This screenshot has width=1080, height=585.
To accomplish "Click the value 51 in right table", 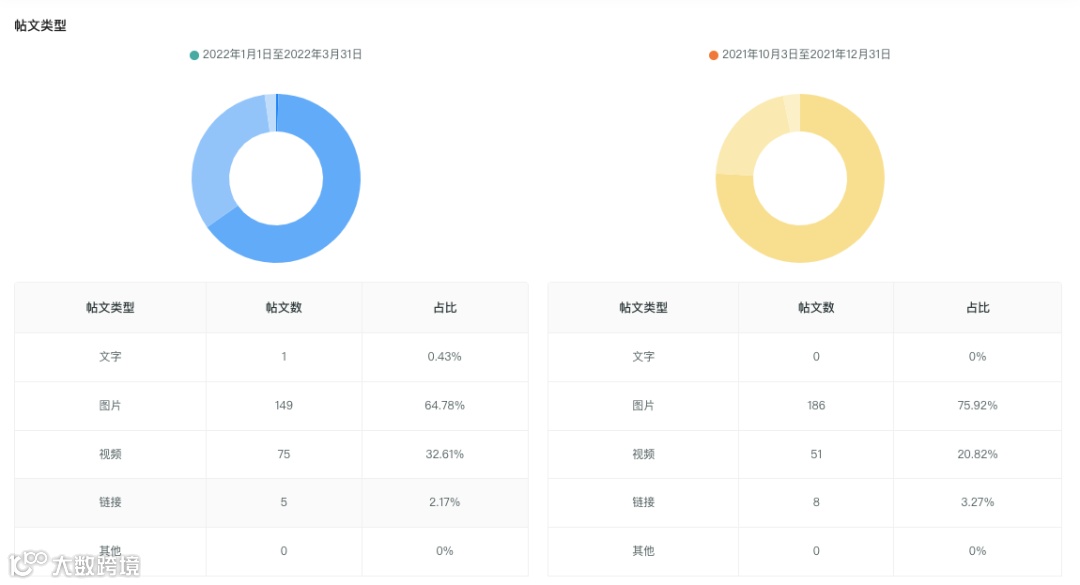I will (816, 454).
